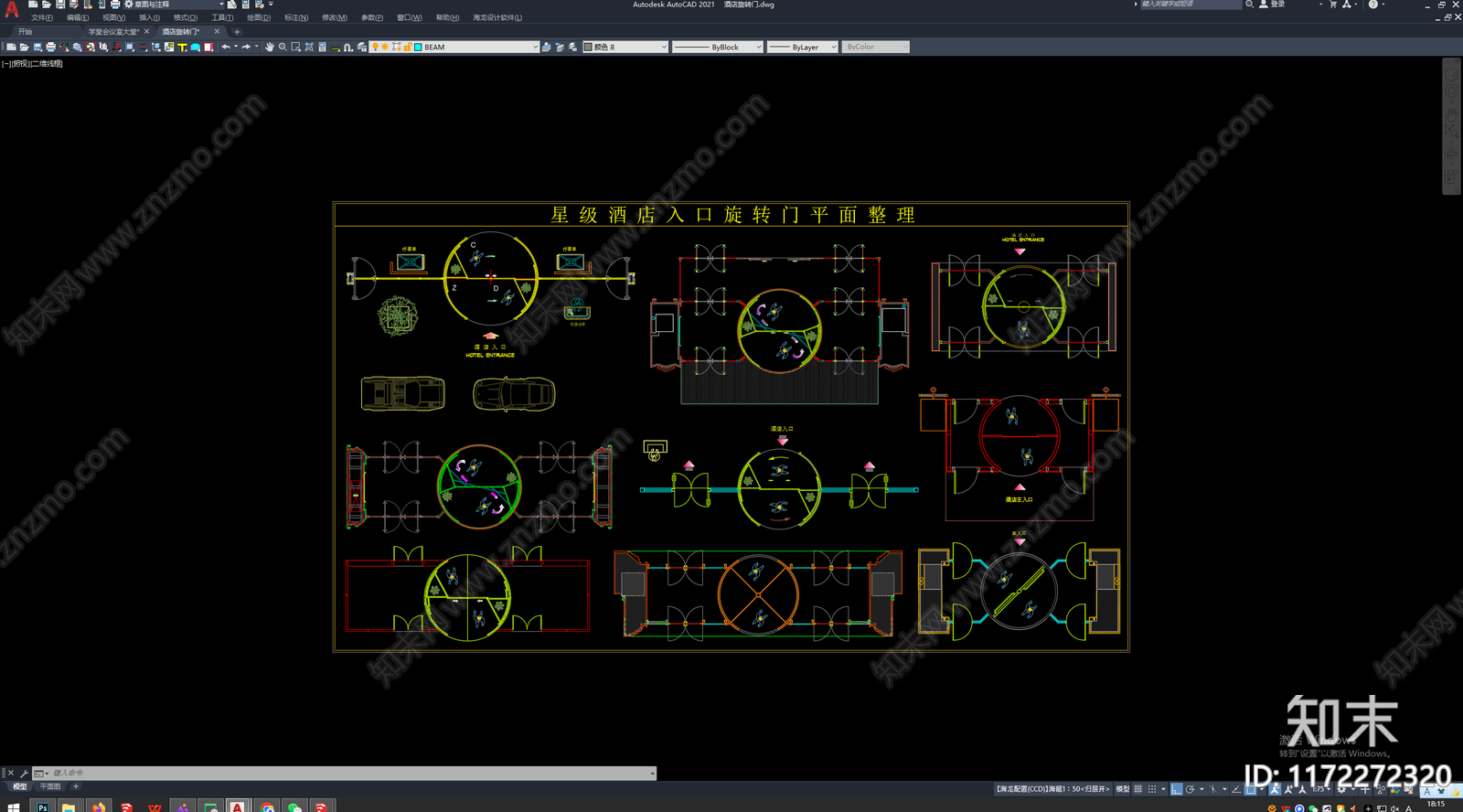Switch to the 平面图 layout tab
1463x812 pixels.
49,786
